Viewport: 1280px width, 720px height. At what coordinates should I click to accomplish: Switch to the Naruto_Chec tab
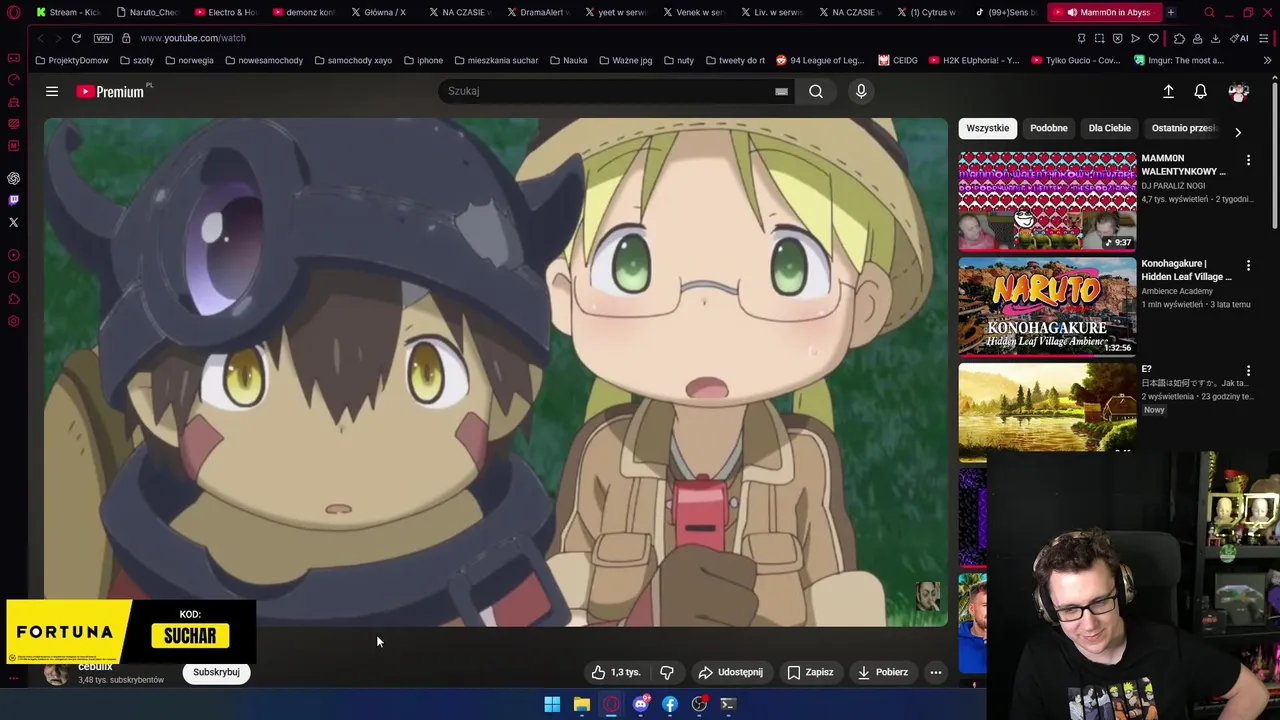(x=147, y=12)
